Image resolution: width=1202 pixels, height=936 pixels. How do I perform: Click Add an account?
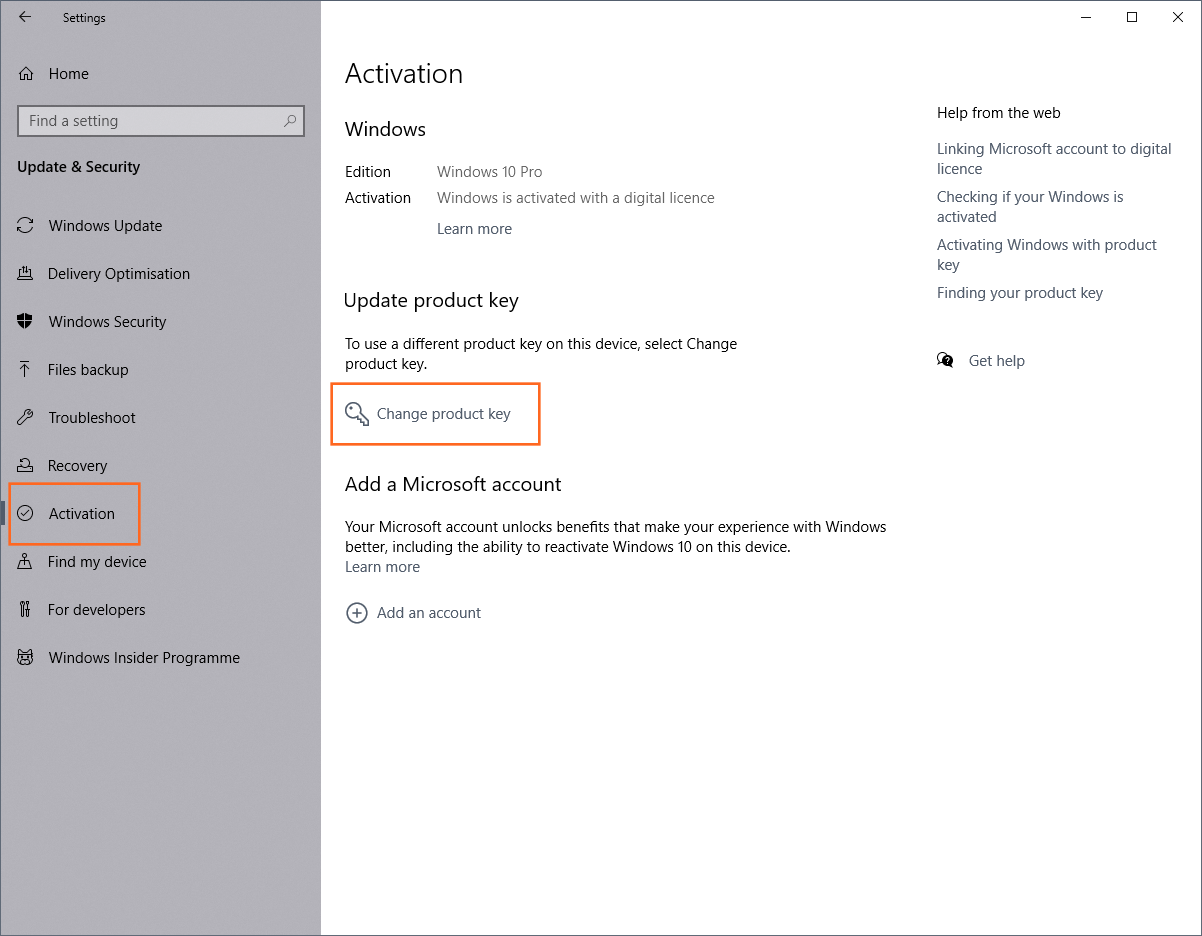tap(429, 613)
